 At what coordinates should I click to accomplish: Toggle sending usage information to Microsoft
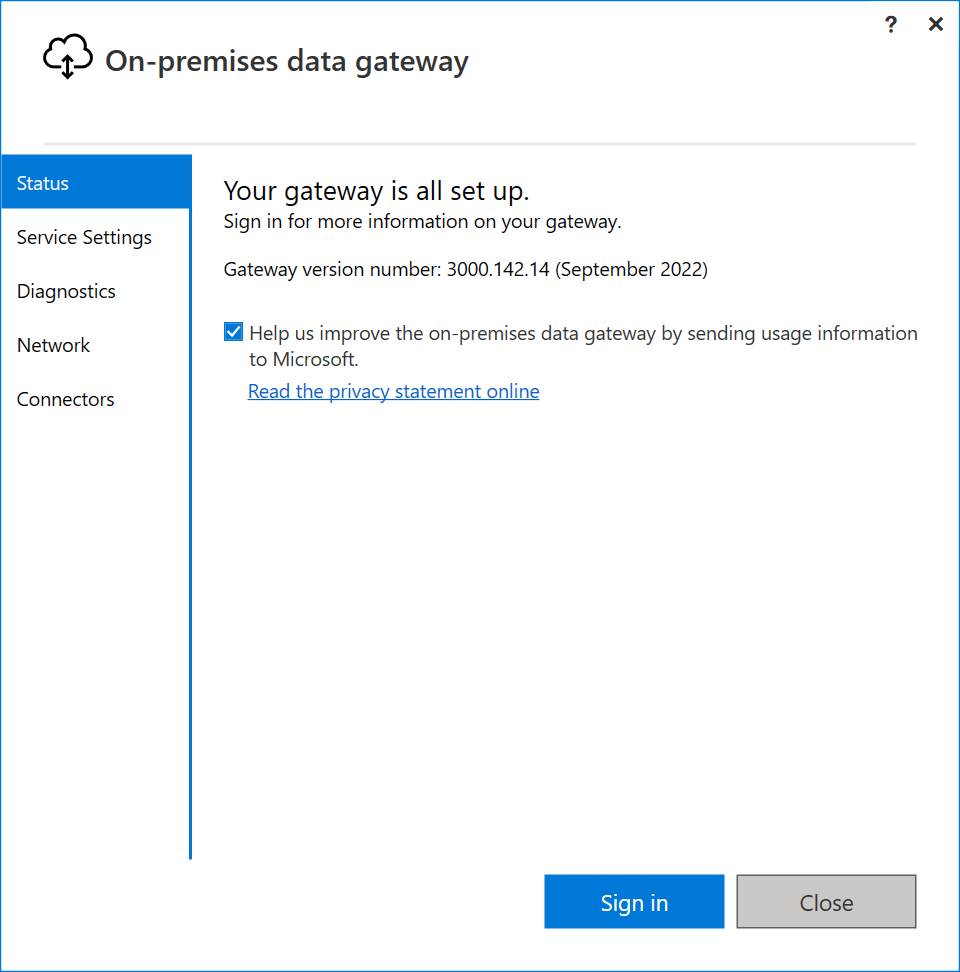click(232, 331)
